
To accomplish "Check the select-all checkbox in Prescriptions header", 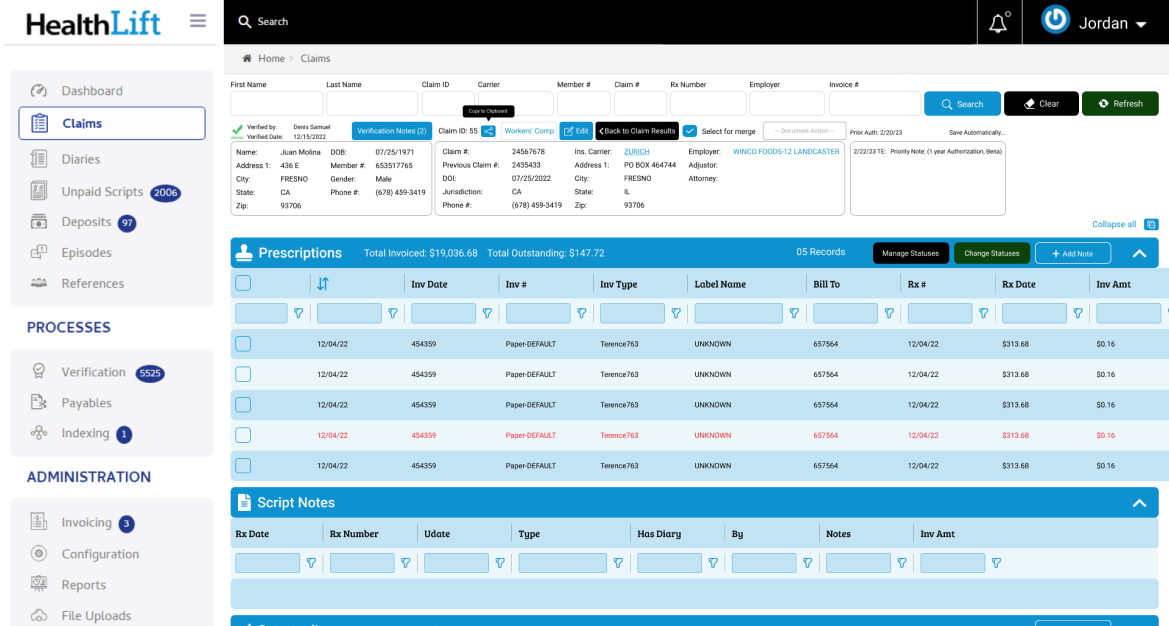I will (243, 284).
